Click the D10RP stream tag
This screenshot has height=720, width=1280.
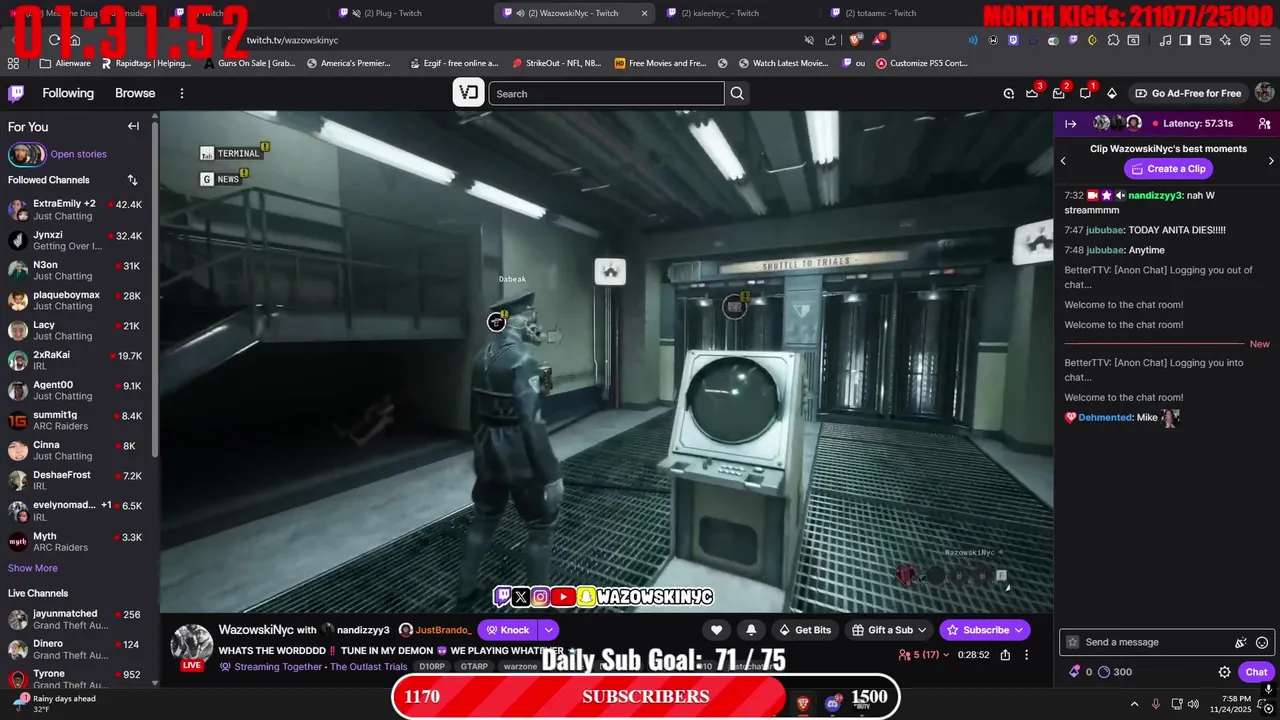coord(432,667)
